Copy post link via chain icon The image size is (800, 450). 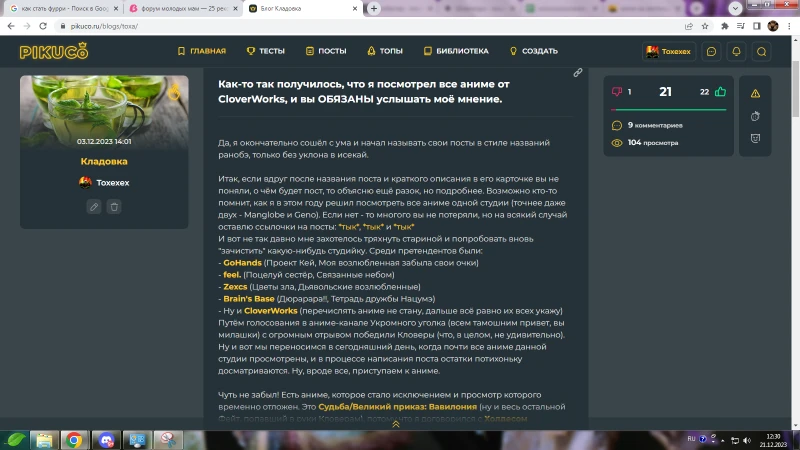click(578, 73)
